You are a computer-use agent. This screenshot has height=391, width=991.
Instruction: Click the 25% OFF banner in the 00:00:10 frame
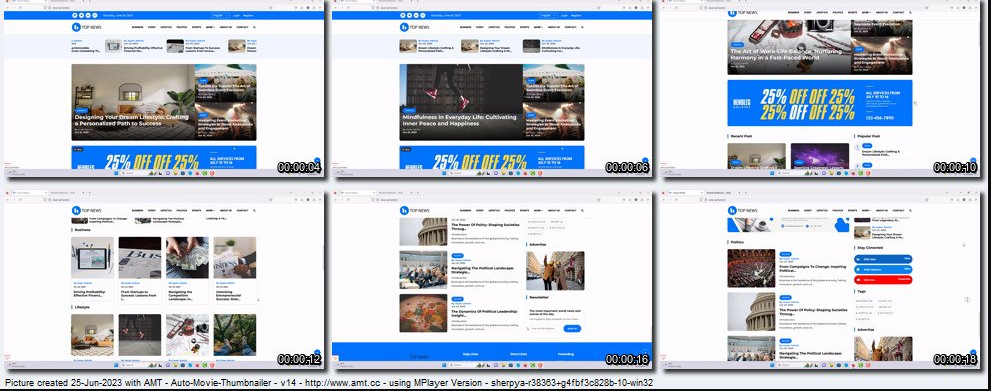tap(820, 103)
